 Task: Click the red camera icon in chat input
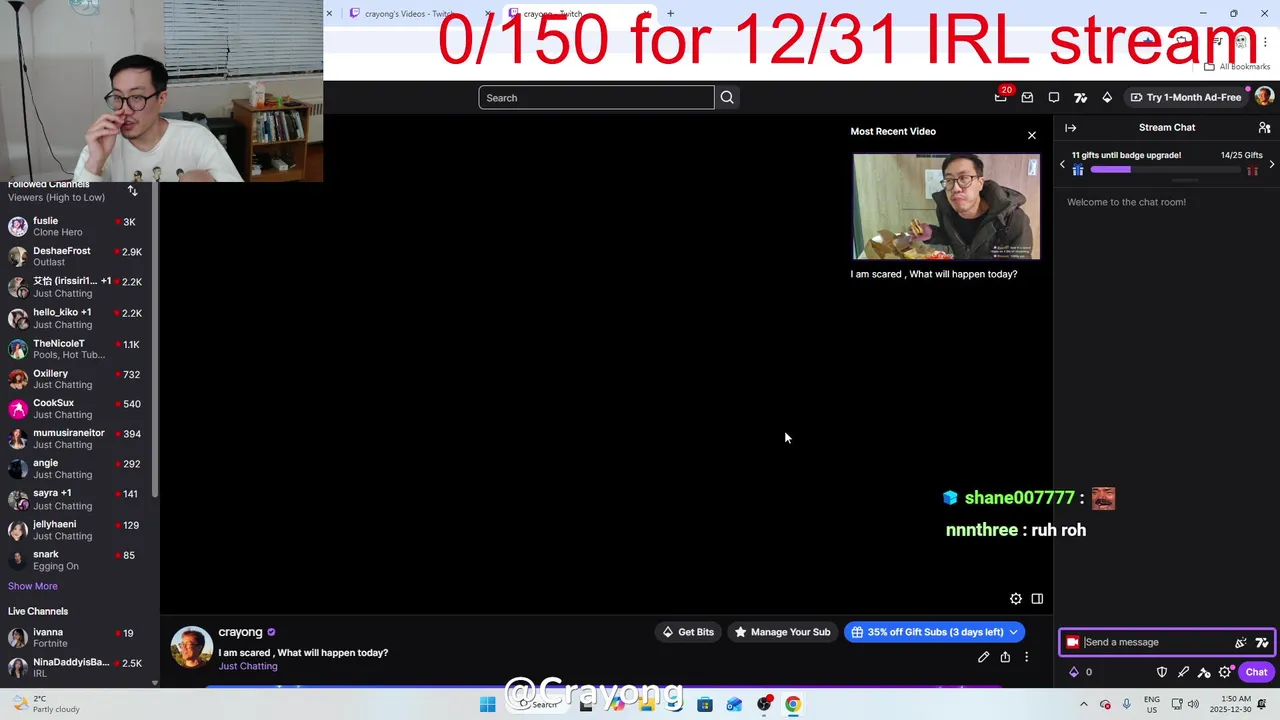click(x=1073, y=642)
